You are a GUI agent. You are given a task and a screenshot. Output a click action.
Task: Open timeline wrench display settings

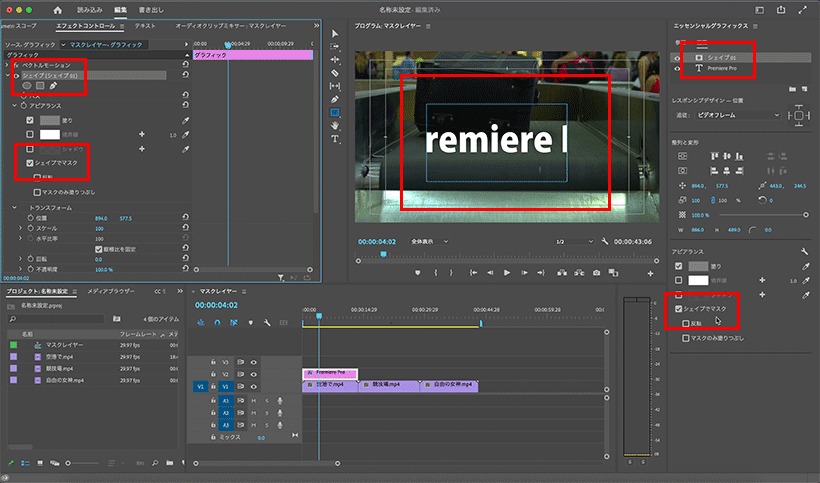[267, 323]
